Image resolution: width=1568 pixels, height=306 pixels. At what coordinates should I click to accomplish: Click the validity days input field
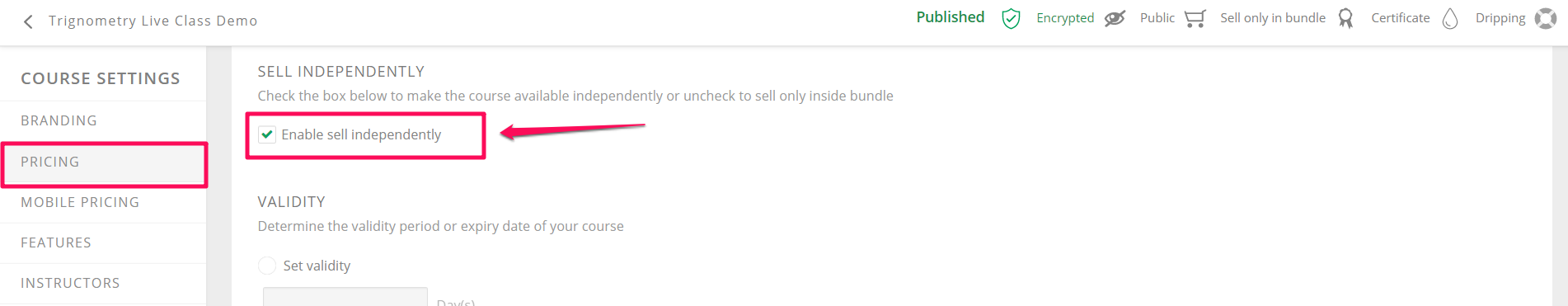click(x=345, y=297)
